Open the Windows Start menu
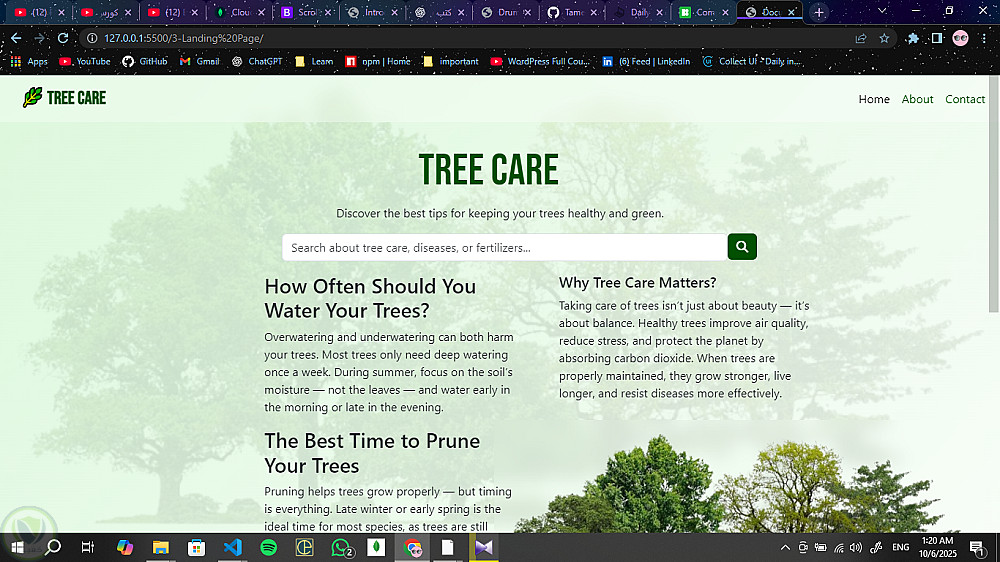Screen dimensions: 1000x562 coord(17,547)
